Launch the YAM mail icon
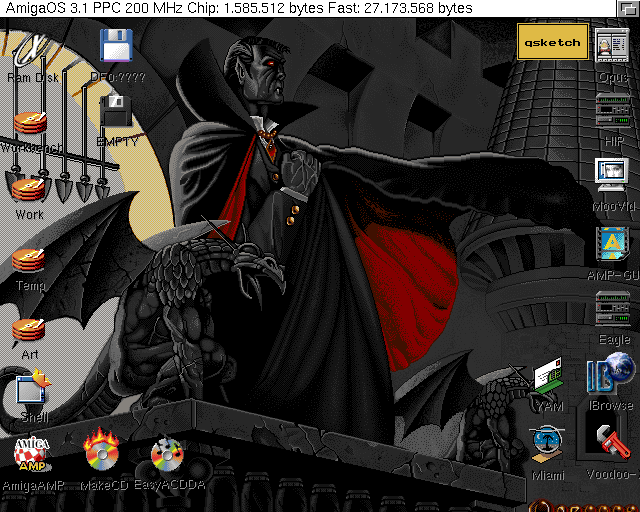640x512 pixels. 549,375
